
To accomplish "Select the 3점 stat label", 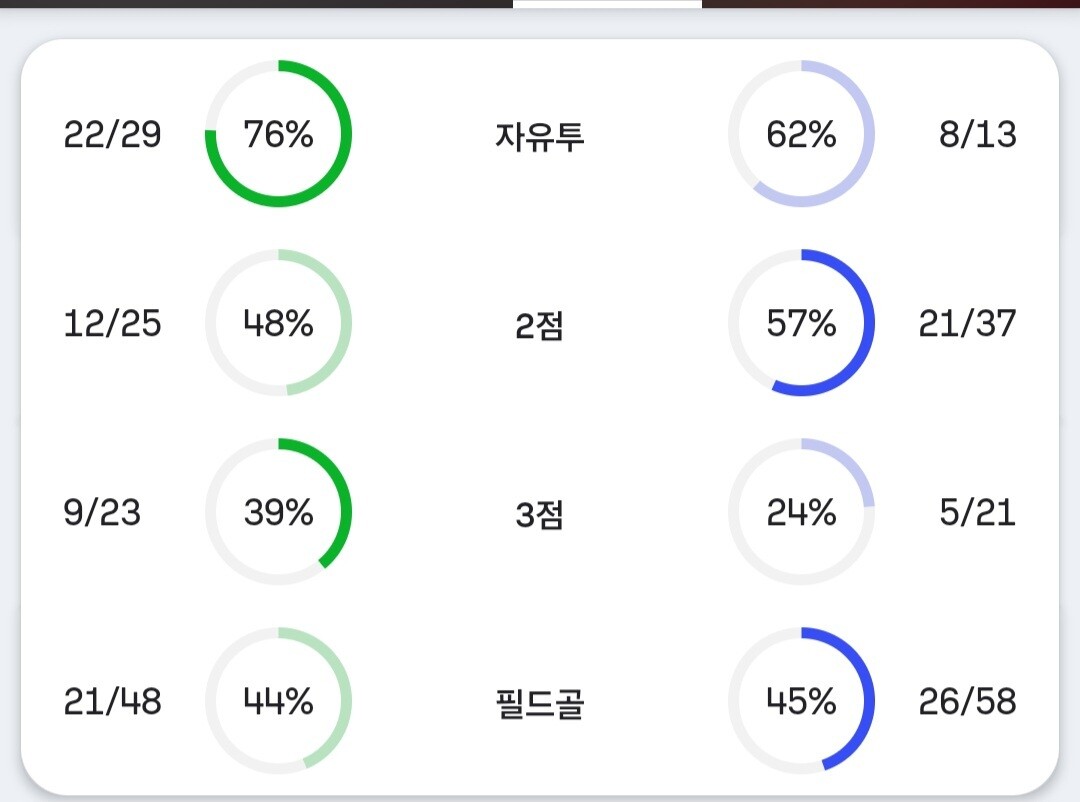I will [x=539, y=514].
